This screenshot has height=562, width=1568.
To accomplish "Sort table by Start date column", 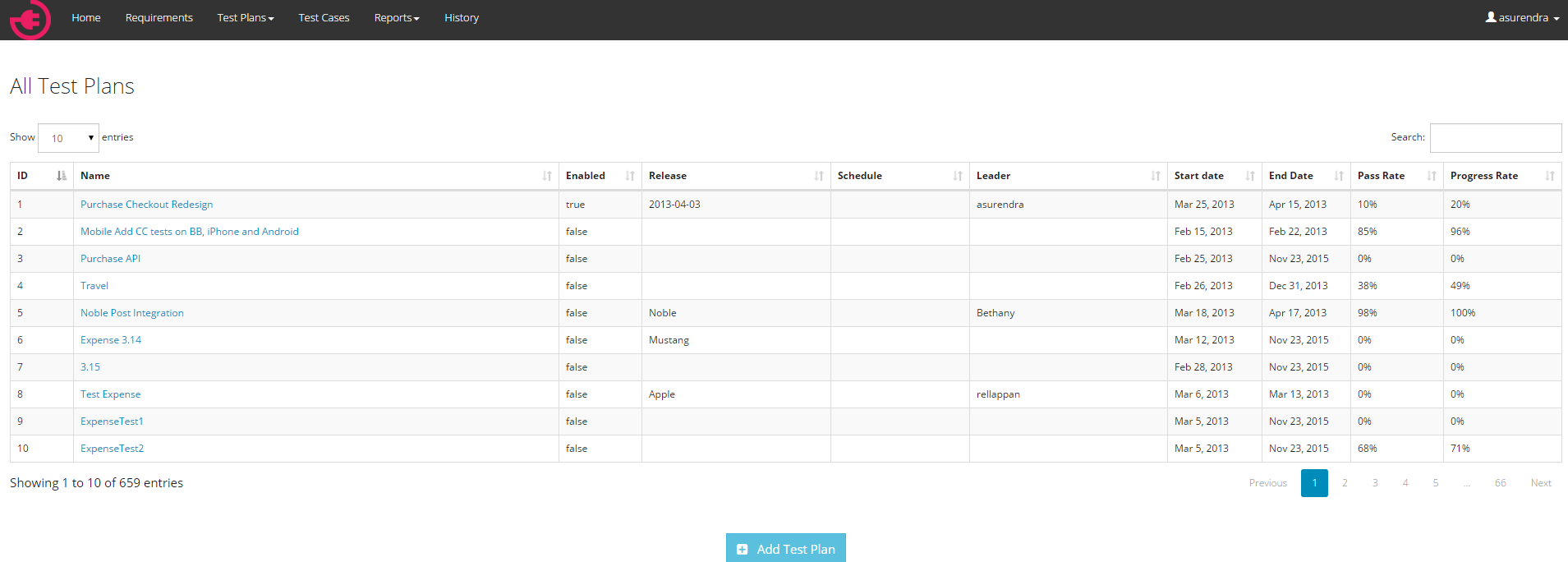I will pos(1215,176).
